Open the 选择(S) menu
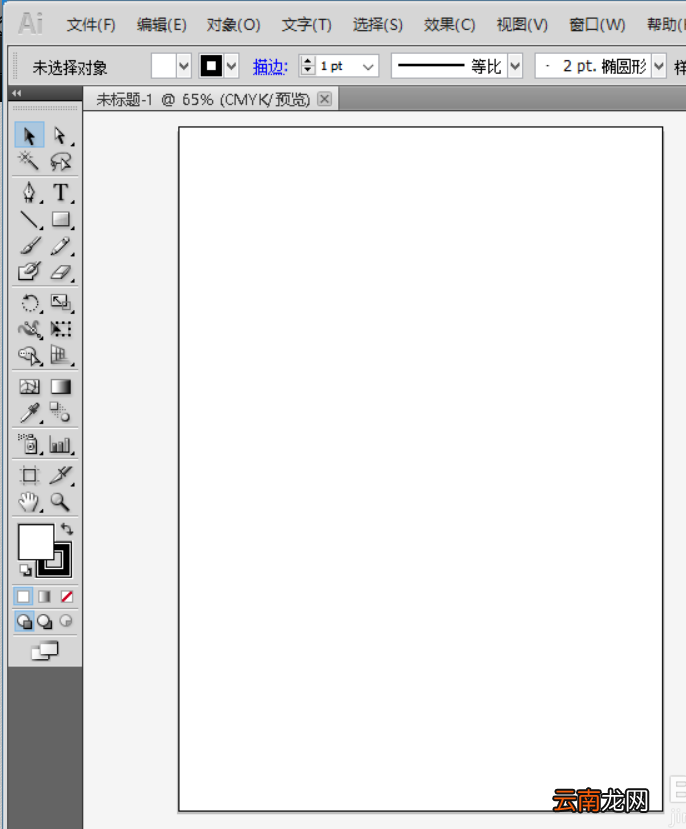The image size is (686, 829). (377, 24)
